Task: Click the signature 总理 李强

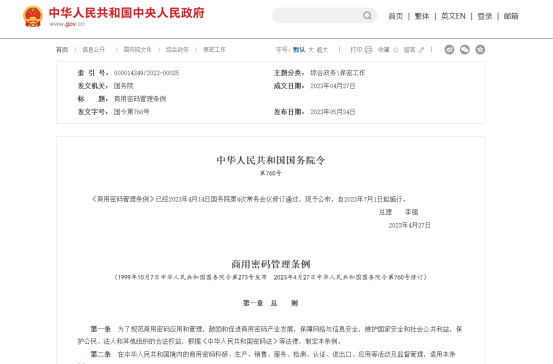Action: tap(399, 212)
